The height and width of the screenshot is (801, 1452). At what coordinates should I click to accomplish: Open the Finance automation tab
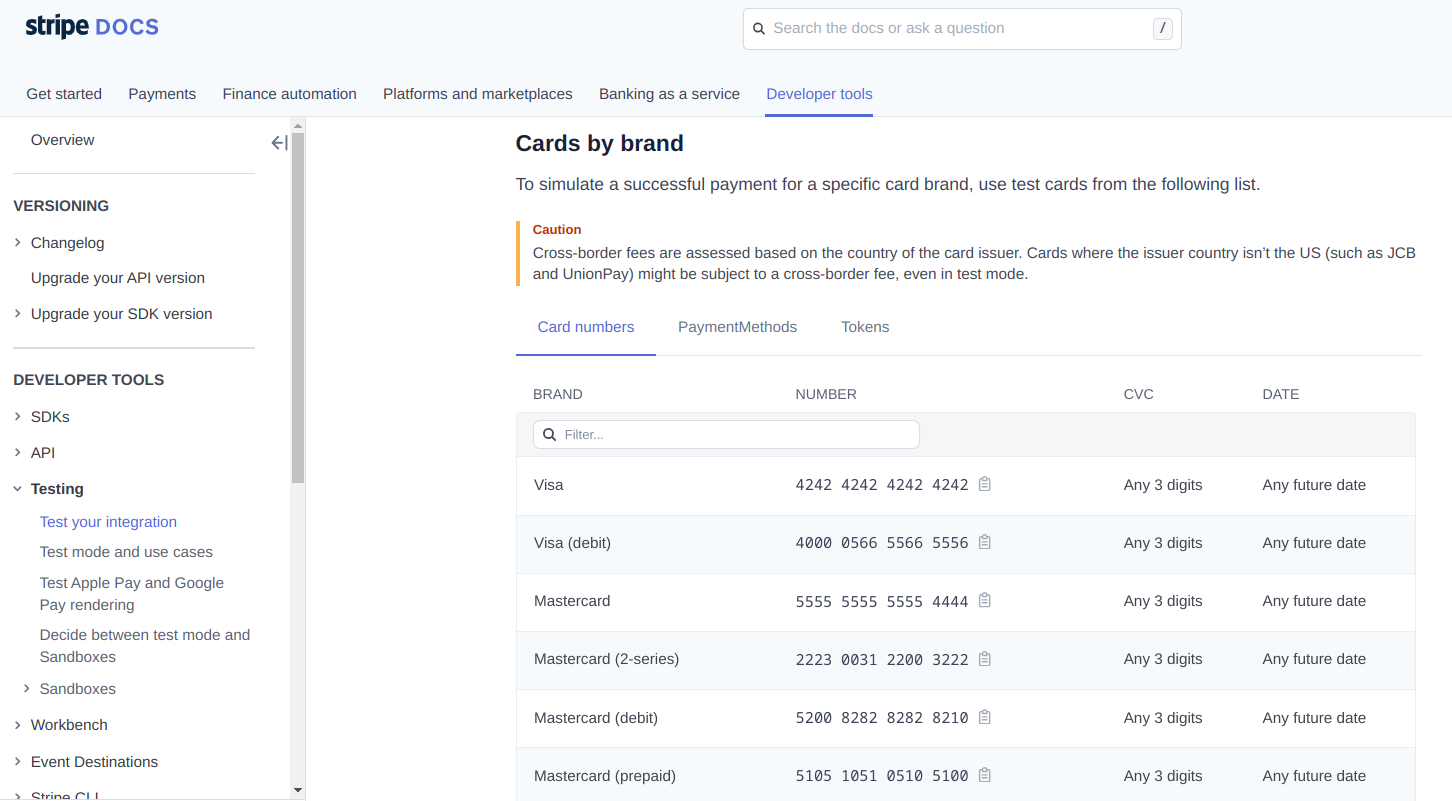[x=290, y=94]
